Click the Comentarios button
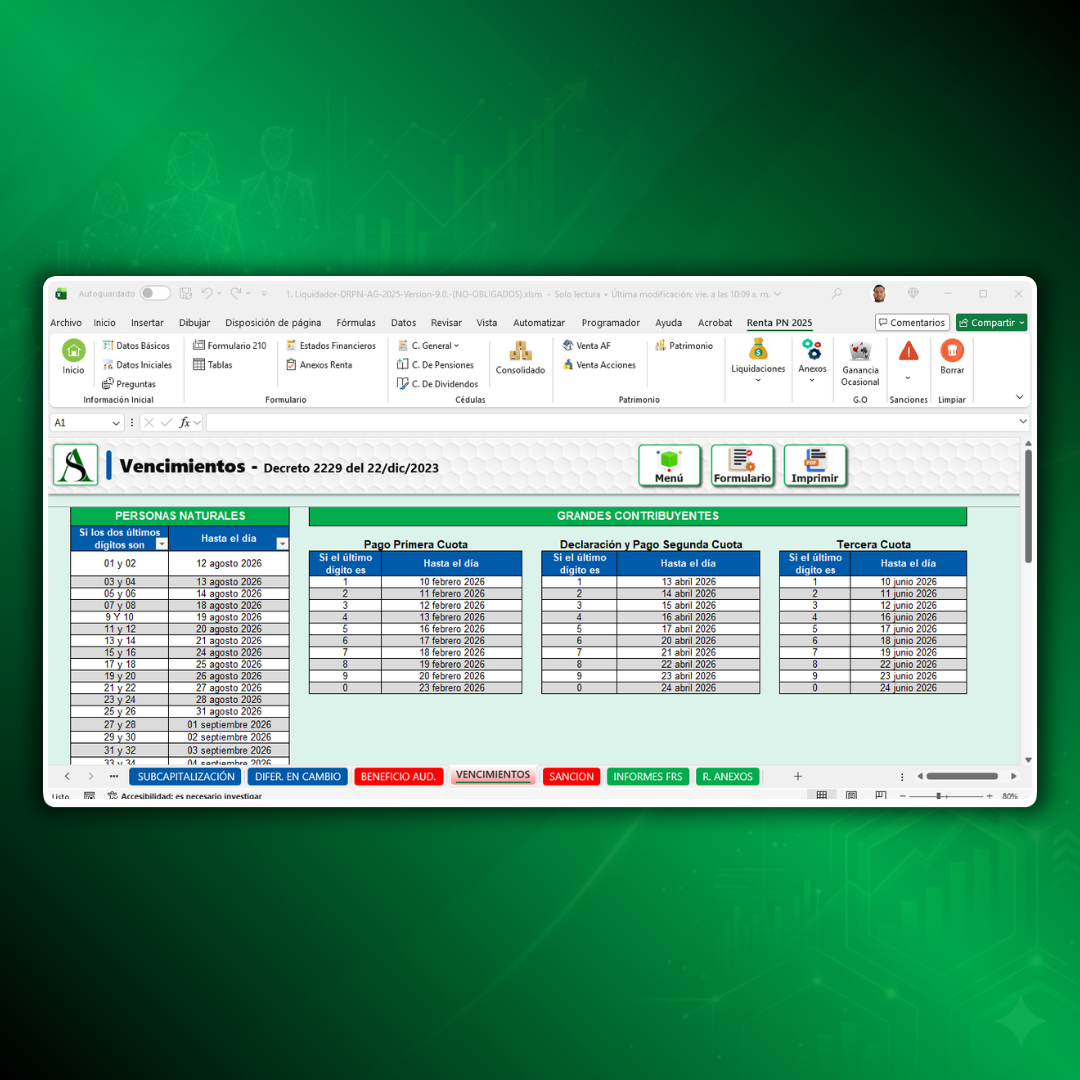This screenshot has width=1080, height=1080. pos(912,323)
